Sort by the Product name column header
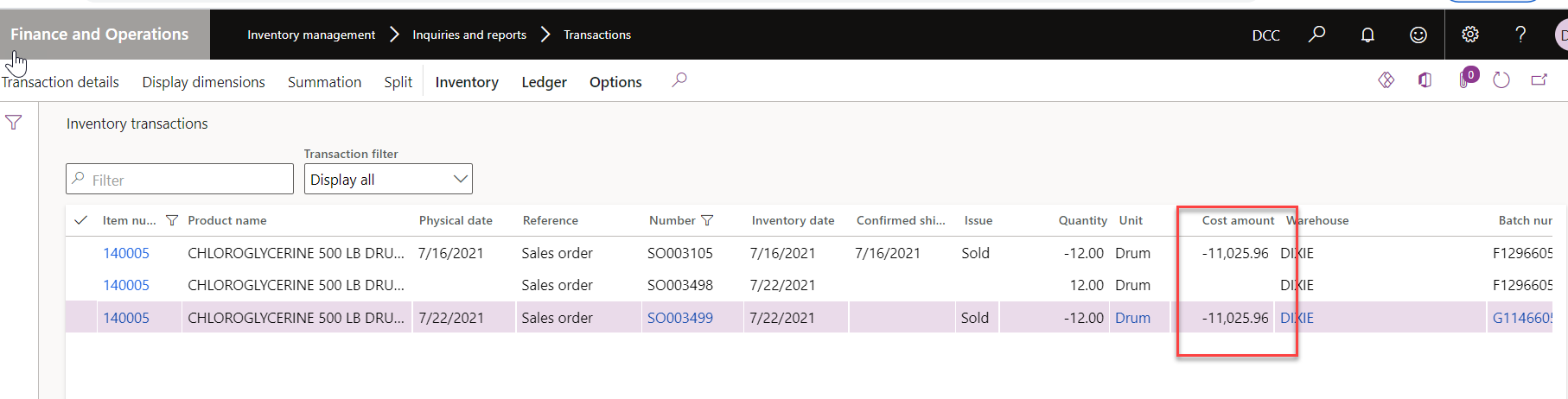This screenshot has width=1568, height=399. pos(227,220)
